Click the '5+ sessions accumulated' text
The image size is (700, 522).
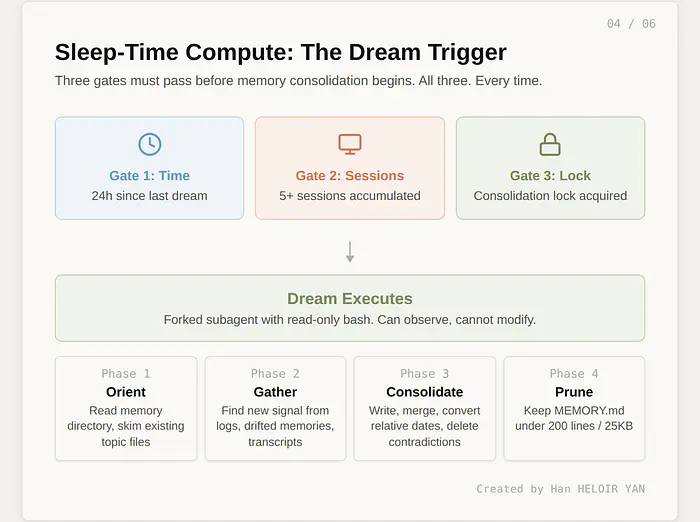pos(350,196)
